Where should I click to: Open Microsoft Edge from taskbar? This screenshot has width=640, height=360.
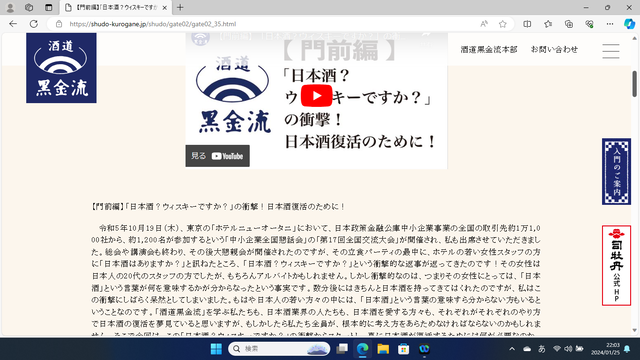tap(362, 349)
